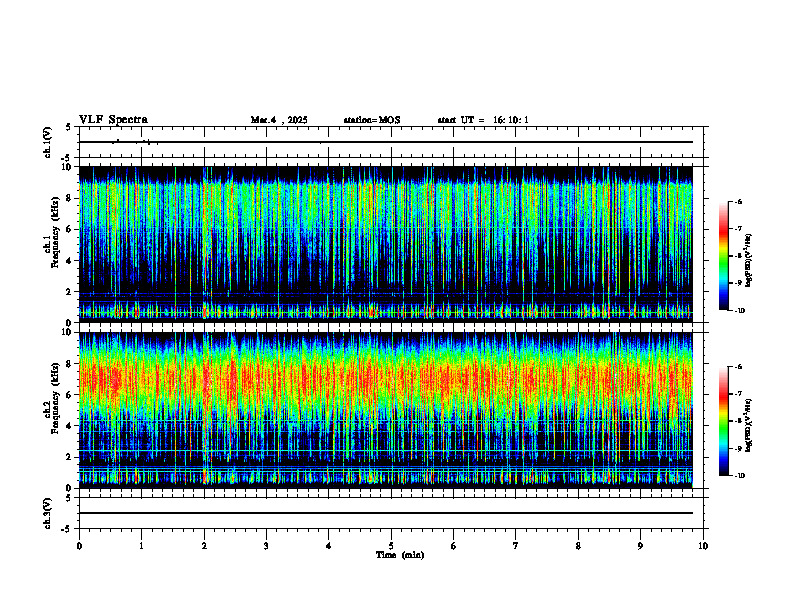Image resolution: width=792 pixels, height=612 pixels.
Task: Click the 'ch.1(V)' axis label
Action: [x=47, y=142]
